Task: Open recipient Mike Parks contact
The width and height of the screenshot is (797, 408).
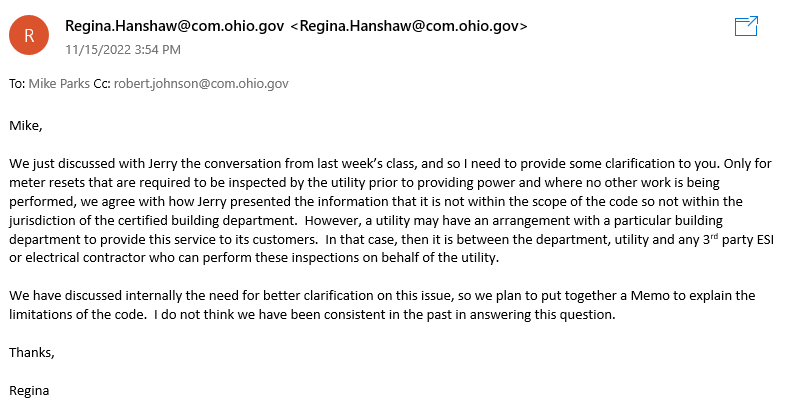Action: [59, 83]
